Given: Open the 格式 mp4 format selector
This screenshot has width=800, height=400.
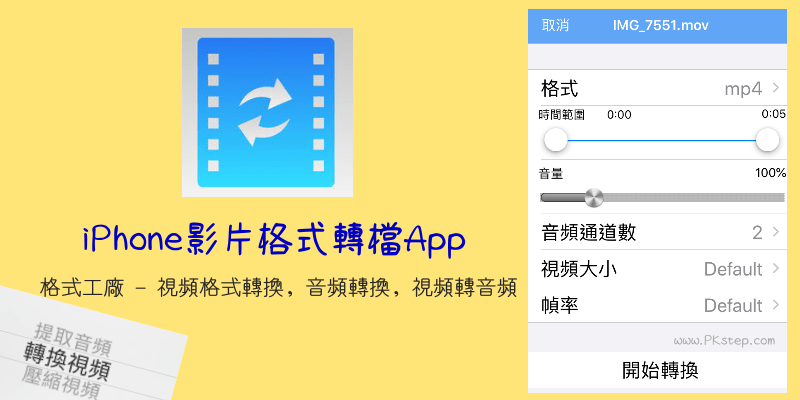Looking at the screenshot, I should pos(657,88).
